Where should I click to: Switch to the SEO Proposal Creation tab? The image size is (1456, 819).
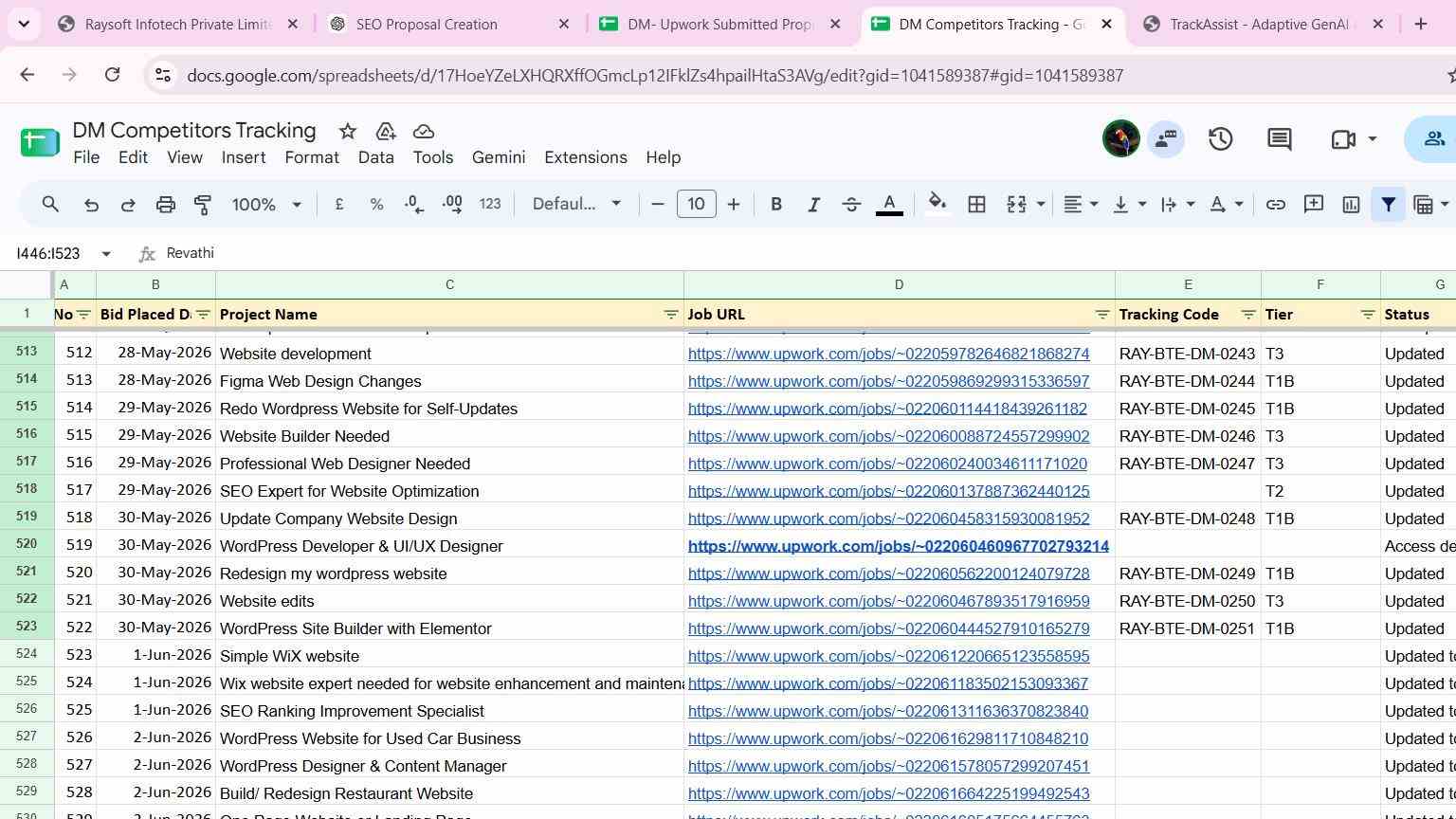coord(450,25)
